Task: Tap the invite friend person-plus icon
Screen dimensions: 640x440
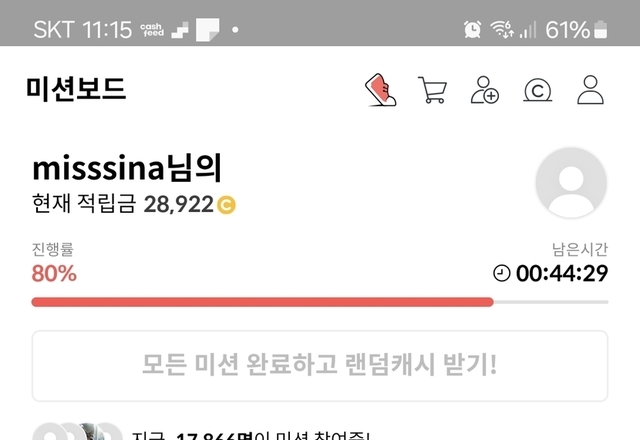Action: 484,90
